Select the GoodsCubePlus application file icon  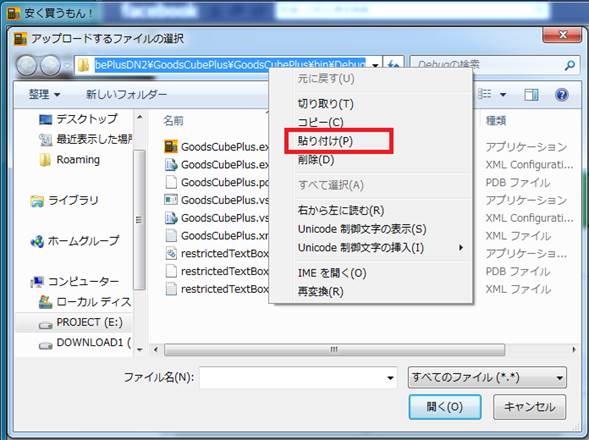(x=171, y=146)
